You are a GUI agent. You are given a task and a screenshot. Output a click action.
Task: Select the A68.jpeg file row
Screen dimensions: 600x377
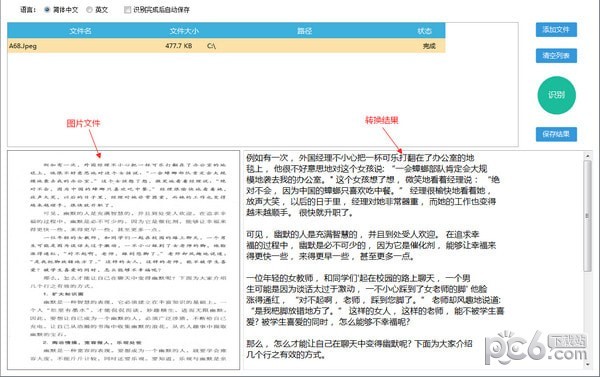(226, 46)
